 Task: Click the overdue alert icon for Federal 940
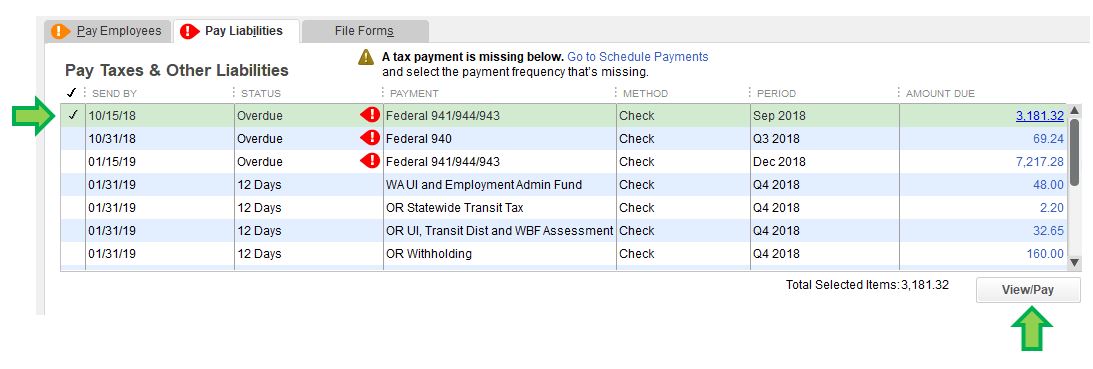pyautogui.click(x=370, y=139)
